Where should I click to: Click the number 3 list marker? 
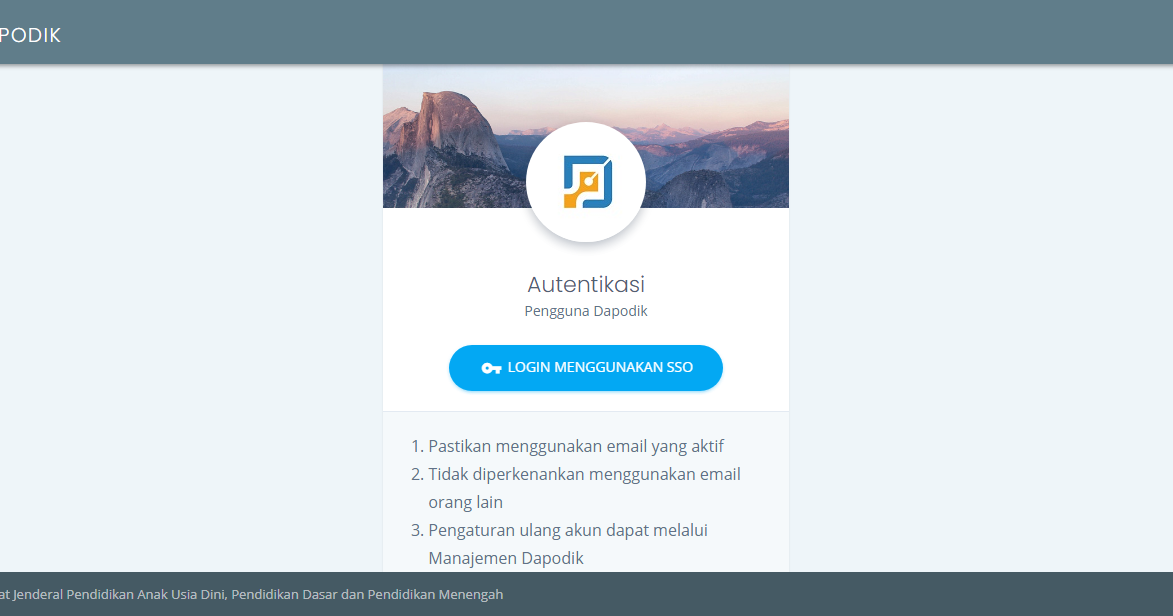coord(417,530)
